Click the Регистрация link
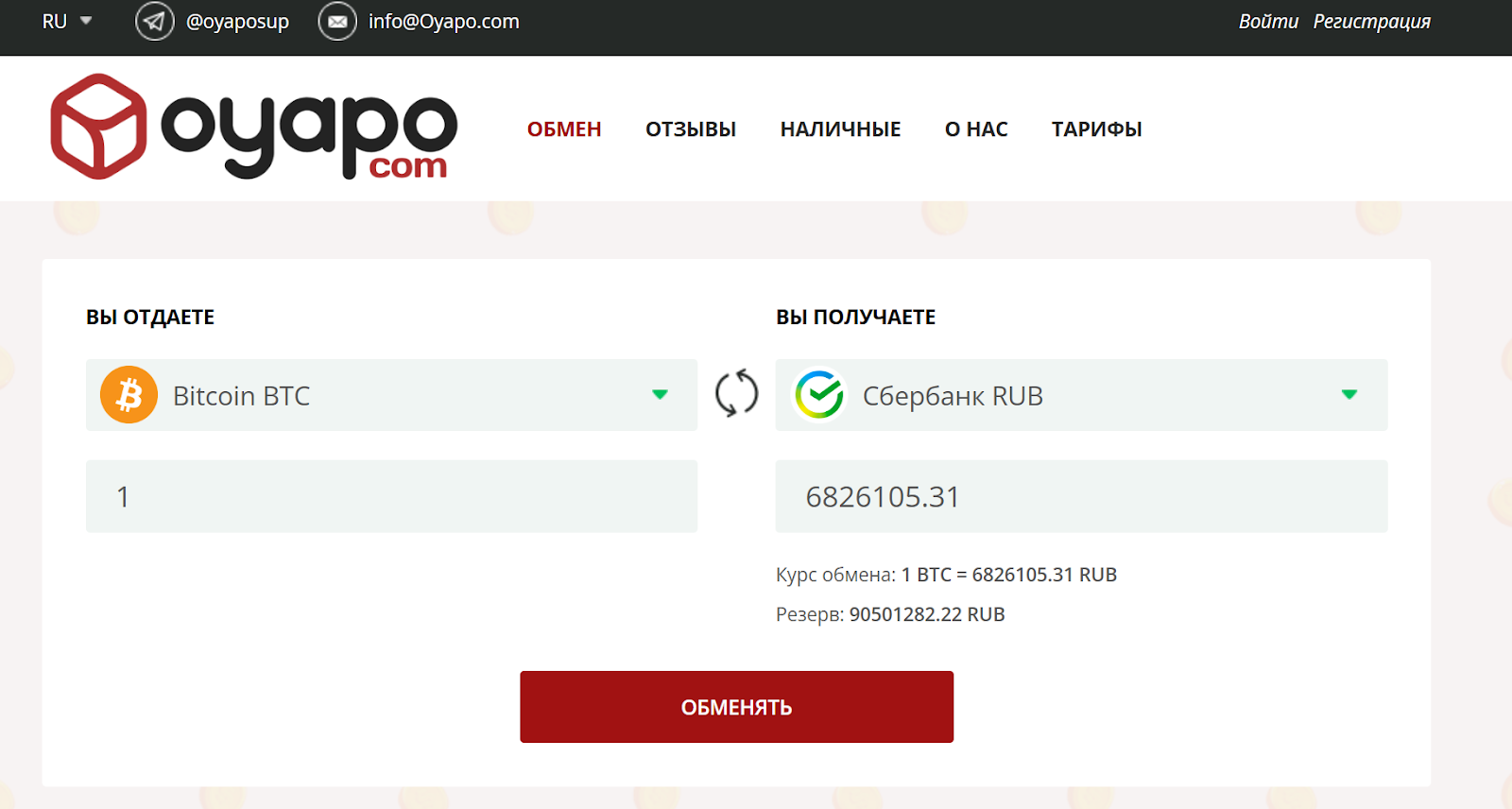The image size is (1512, 809). pos(1371,22)
